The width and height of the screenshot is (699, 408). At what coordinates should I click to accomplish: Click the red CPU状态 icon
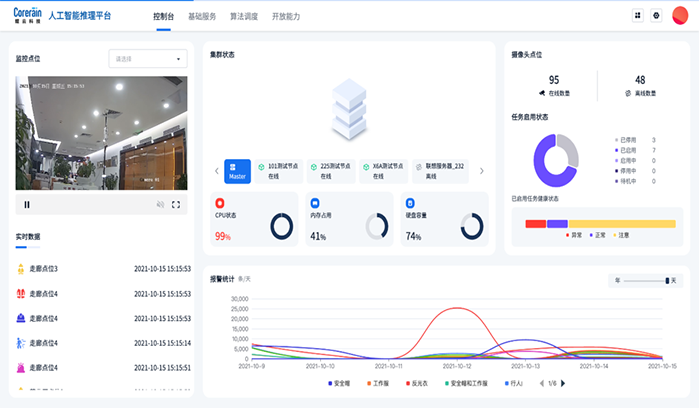click(220, 203)
